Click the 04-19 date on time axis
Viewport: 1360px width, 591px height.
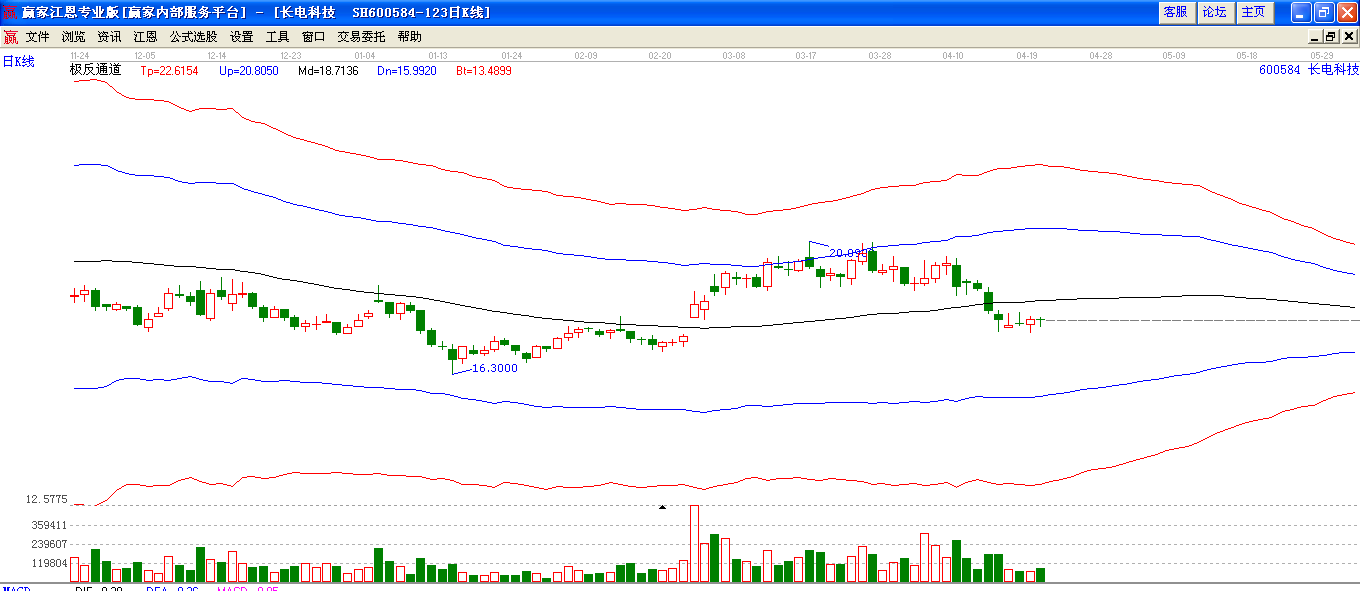pyautogui.click(x=1027, y=55)
